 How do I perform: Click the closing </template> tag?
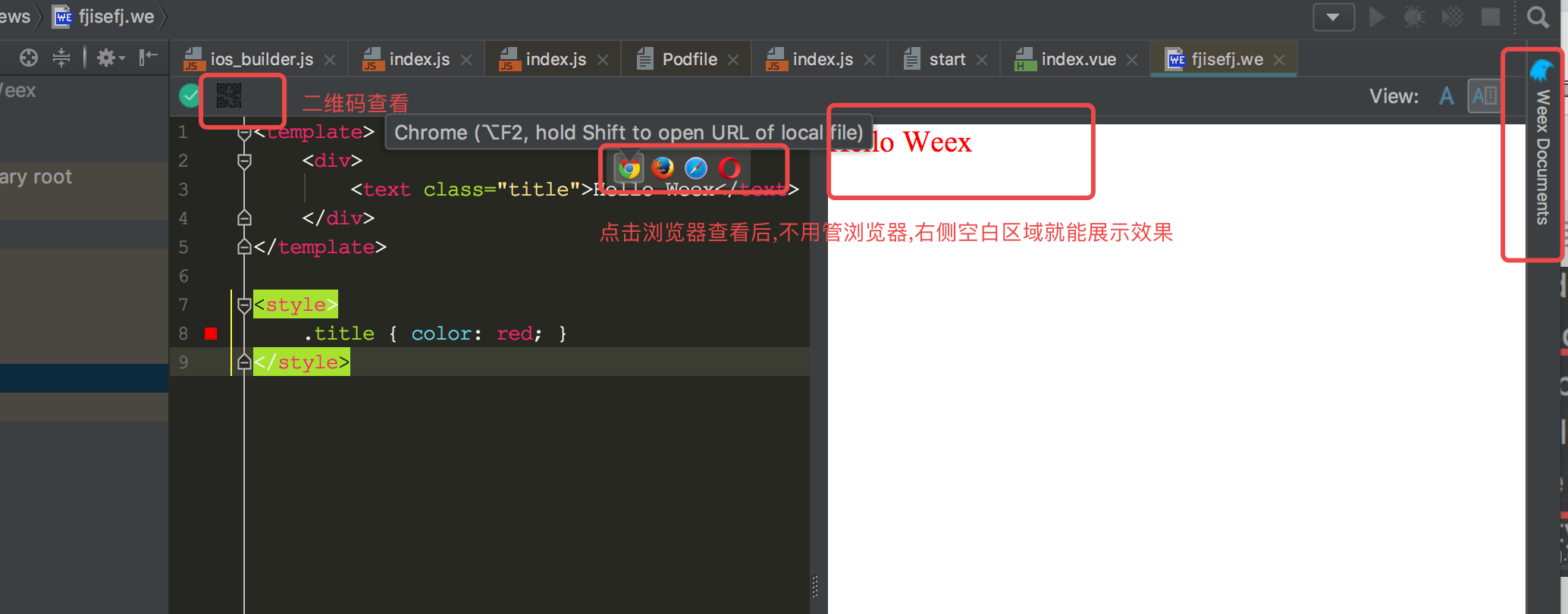point(320,247)
